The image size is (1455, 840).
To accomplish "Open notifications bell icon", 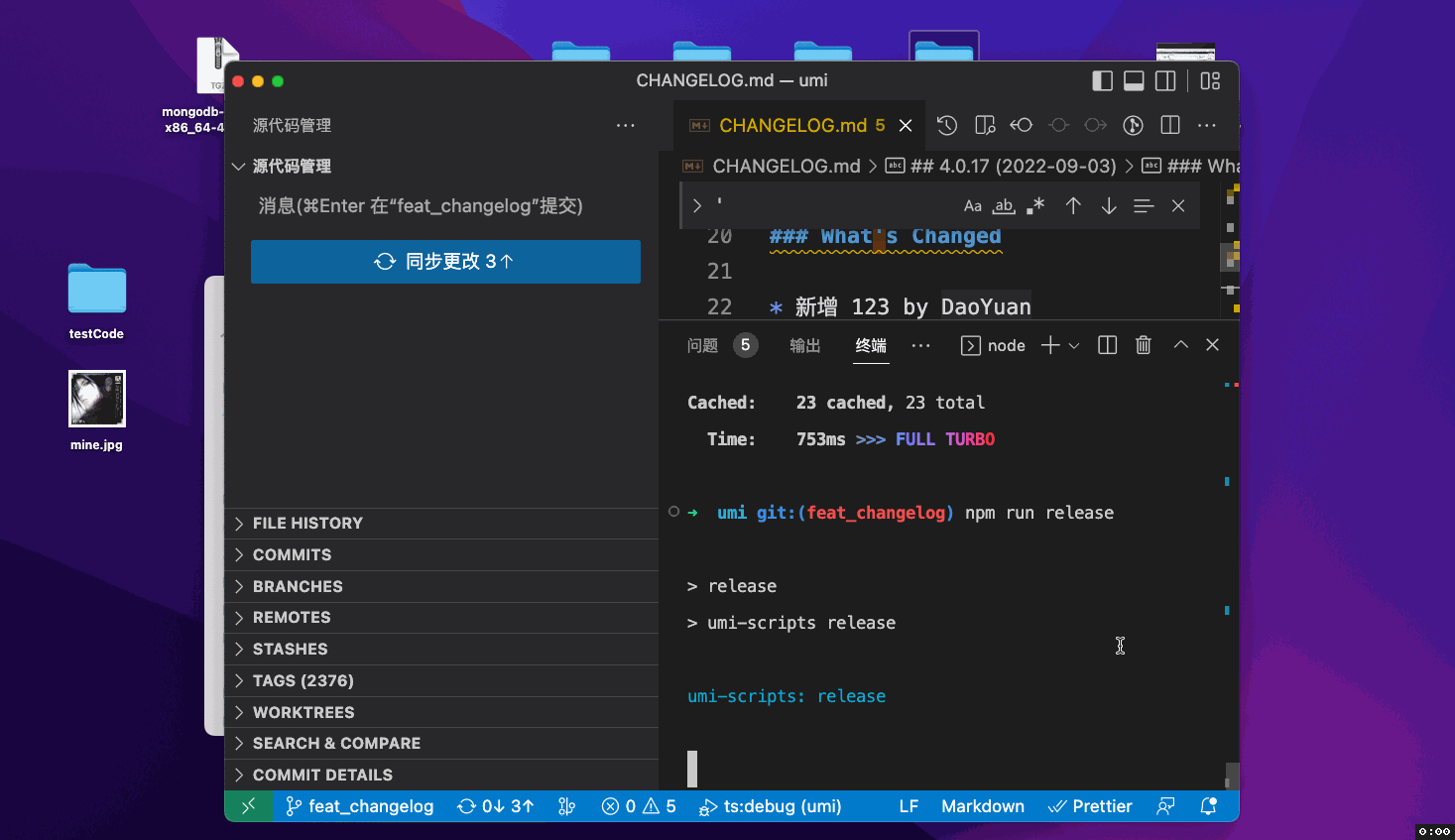I will click(1208, 806).
